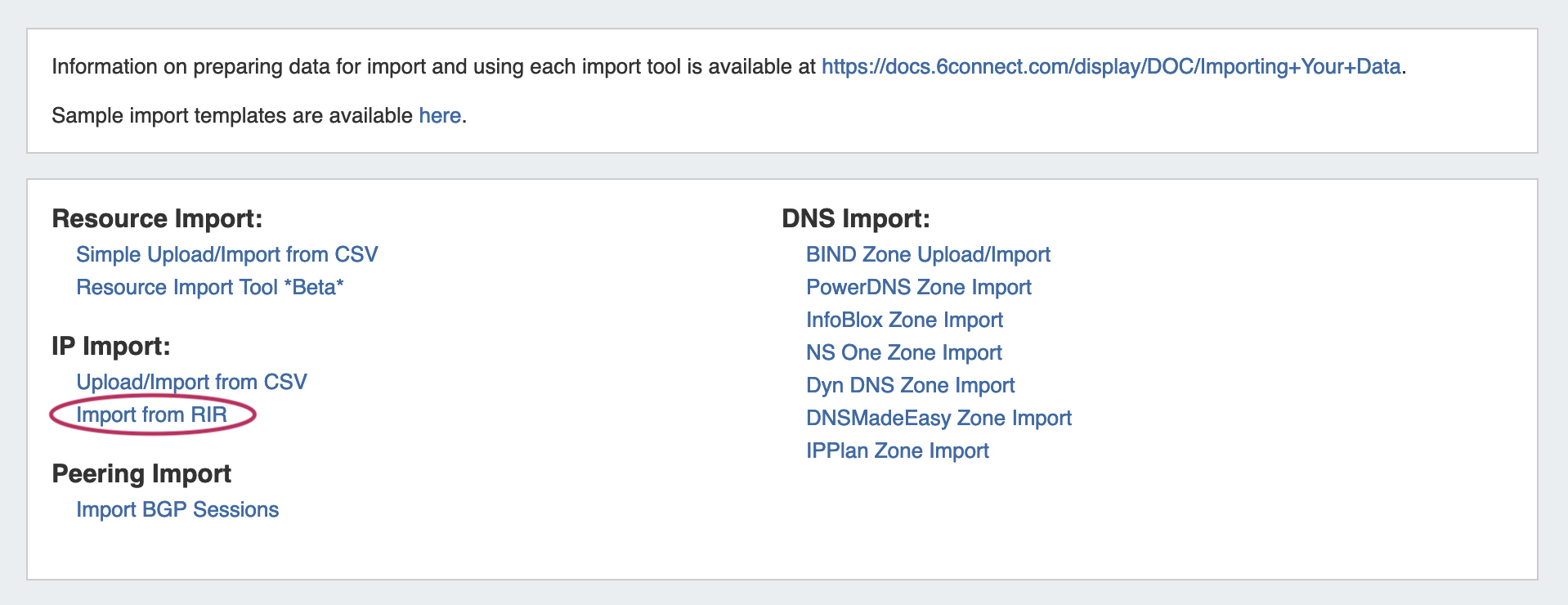Click the DNS Import: heading
1568x605 pixels.
pos(855,218)
